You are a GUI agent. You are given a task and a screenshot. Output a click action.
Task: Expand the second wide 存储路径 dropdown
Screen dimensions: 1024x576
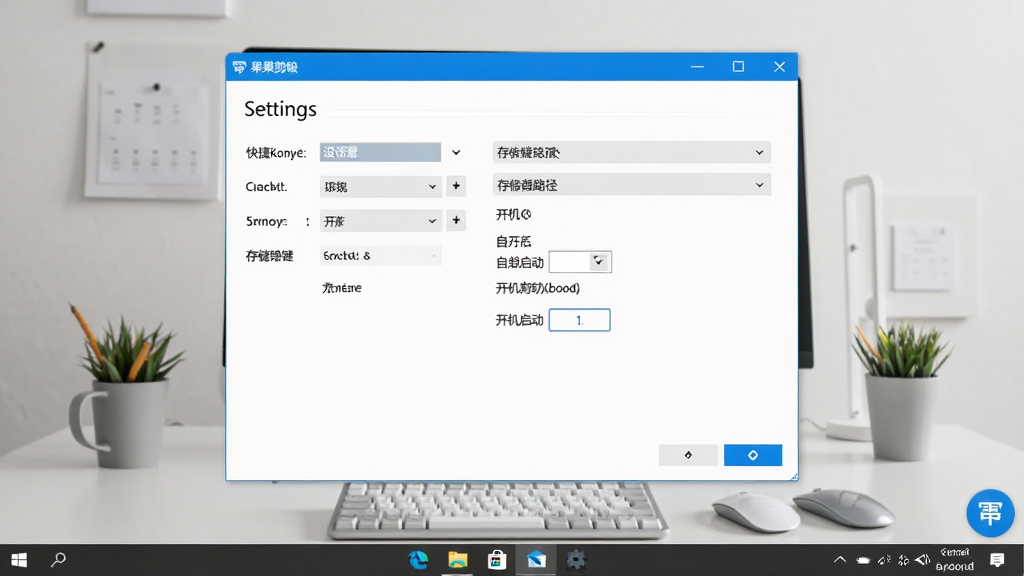pyautogui.click(x=632, y=185)
